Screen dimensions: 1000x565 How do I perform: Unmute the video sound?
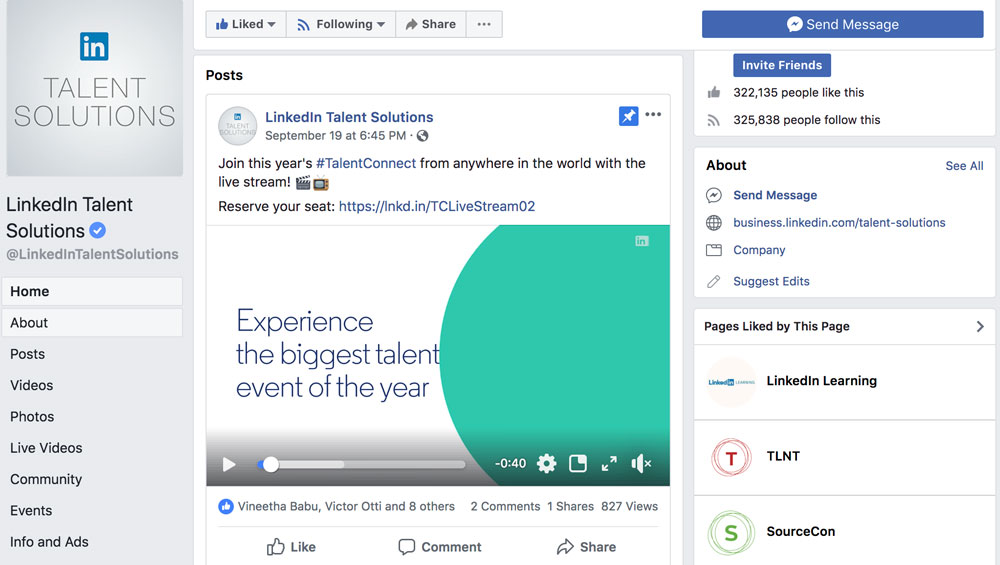click(x=641, y=464)
